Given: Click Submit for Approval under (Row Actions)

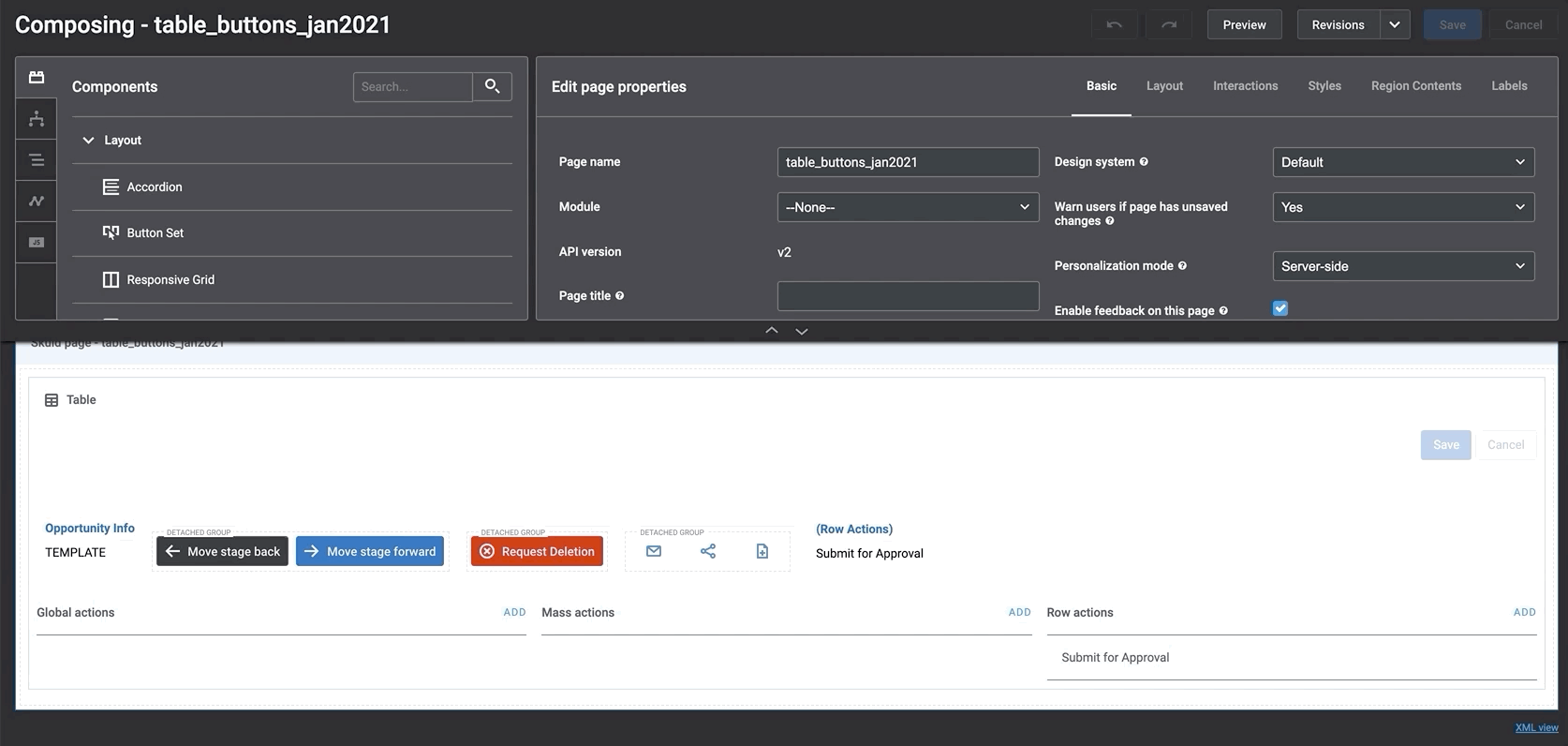Looking at the screenshot, I should pyautogui.click(x=869, y=553).
